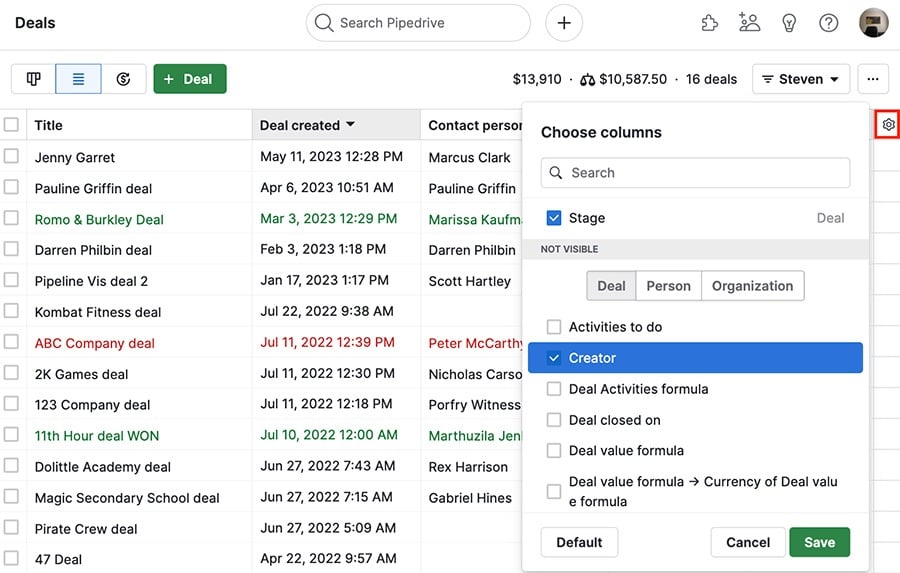Uncheck the Stage column checkbox
This screenshot has width=900, height=573.
click(x=554, y=218)
